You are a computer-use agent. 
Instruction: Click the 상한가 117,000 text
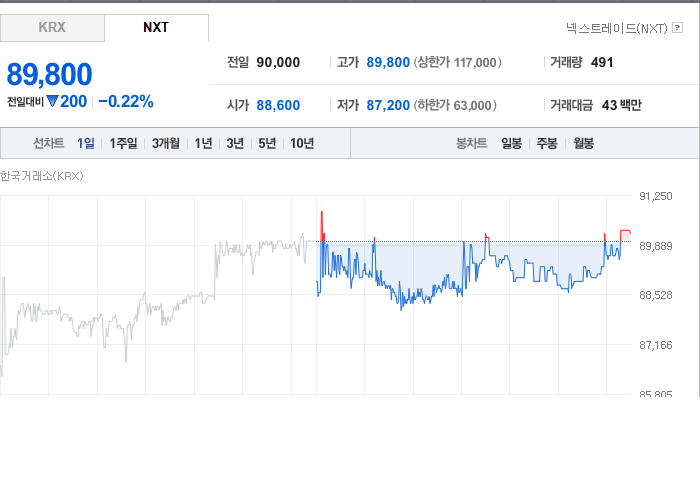[x=458, y=62]
